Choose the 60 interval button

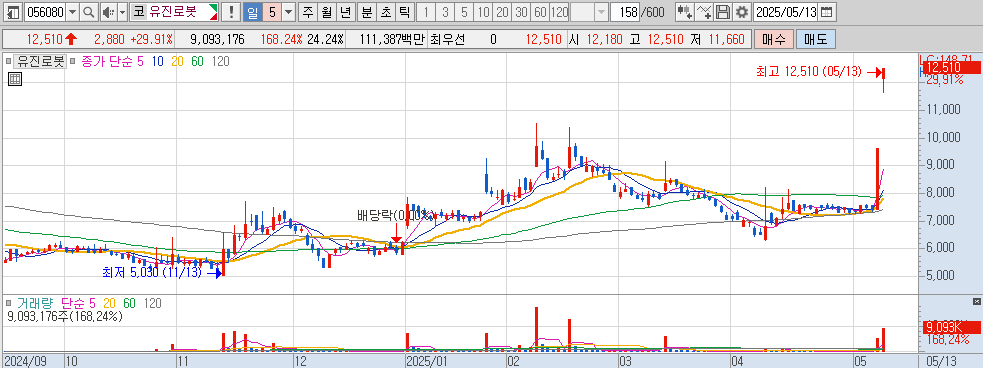[x=539, y=11]
